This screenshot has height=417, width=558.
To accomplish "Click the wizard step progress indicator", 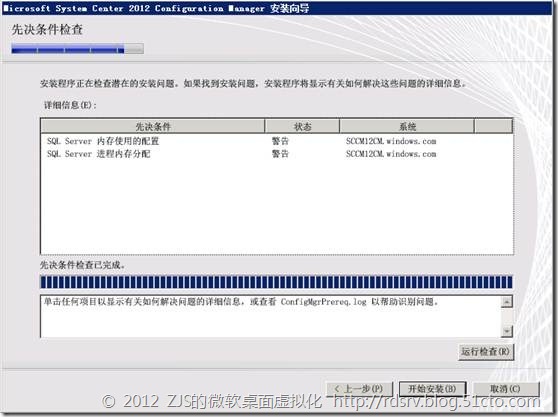I will (77, 49).
